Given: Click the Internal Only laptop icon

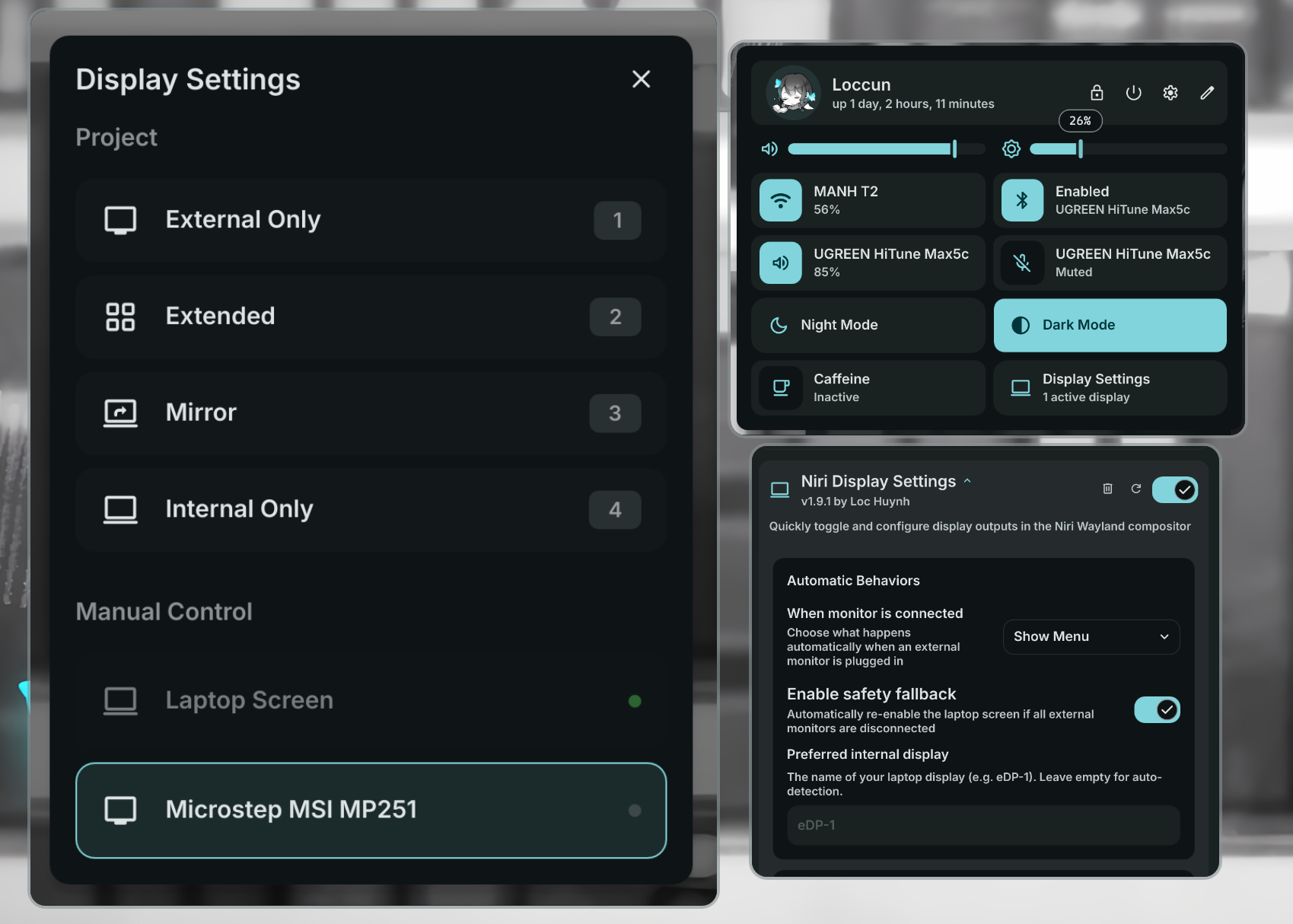Looking at the screenshot, I should [120, 509].
